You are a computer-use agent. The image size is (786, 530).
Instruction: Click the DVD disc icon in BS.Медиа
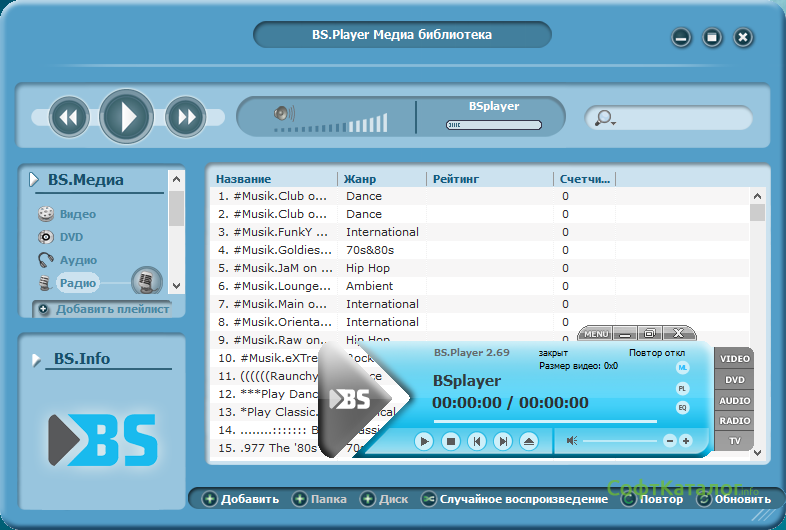point(46,237)
